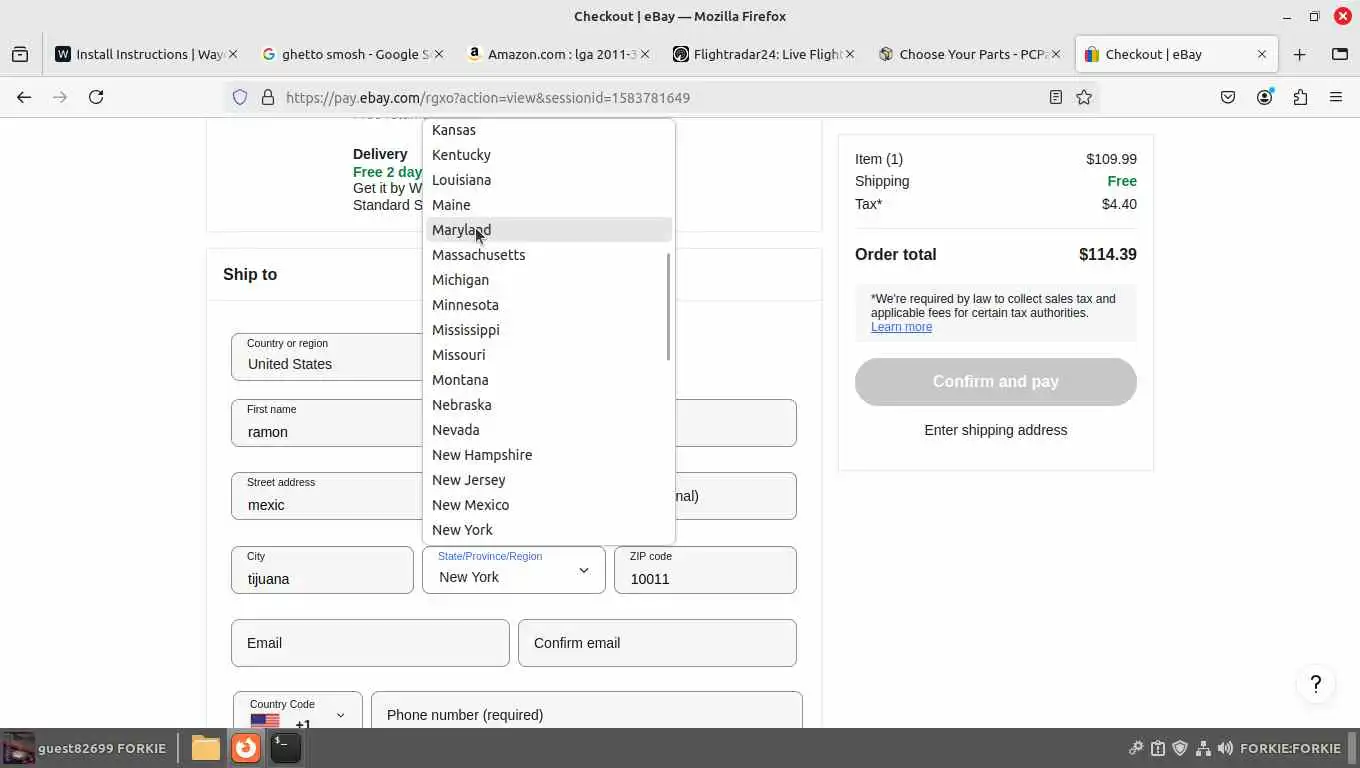The width and height of the screenshot is (1360, 768).
Task: Show site security lock information
Action: point(267,97)
